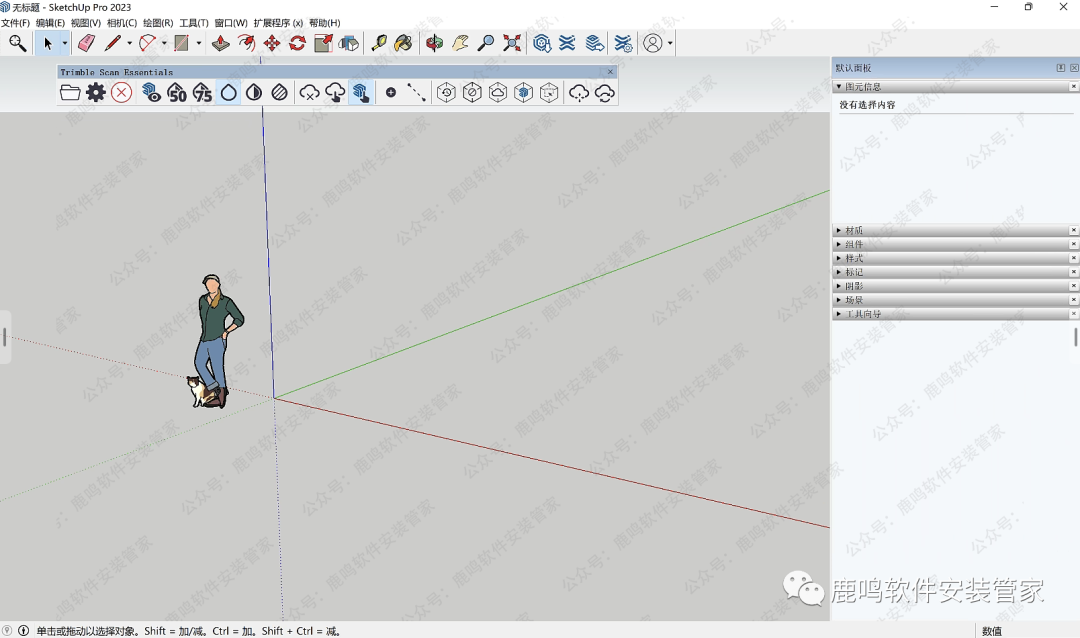Open the Select tool dropdown arrow
The width and height of the screenshot is (1080, 638).
[x=65, y=43]
